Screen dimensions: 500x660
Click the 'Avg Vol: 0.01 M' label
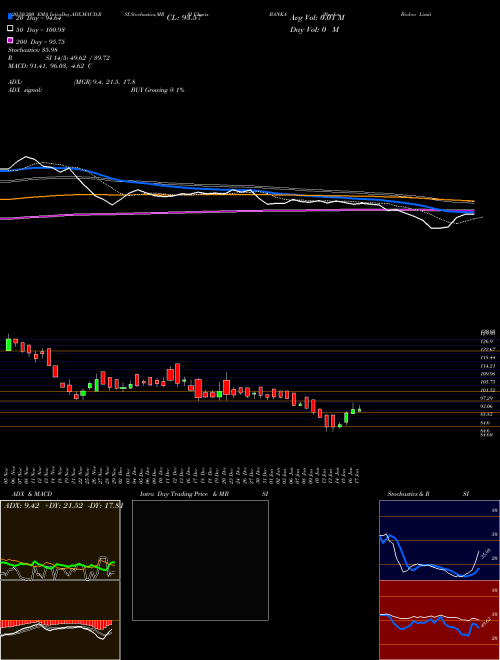coord(317,18)
